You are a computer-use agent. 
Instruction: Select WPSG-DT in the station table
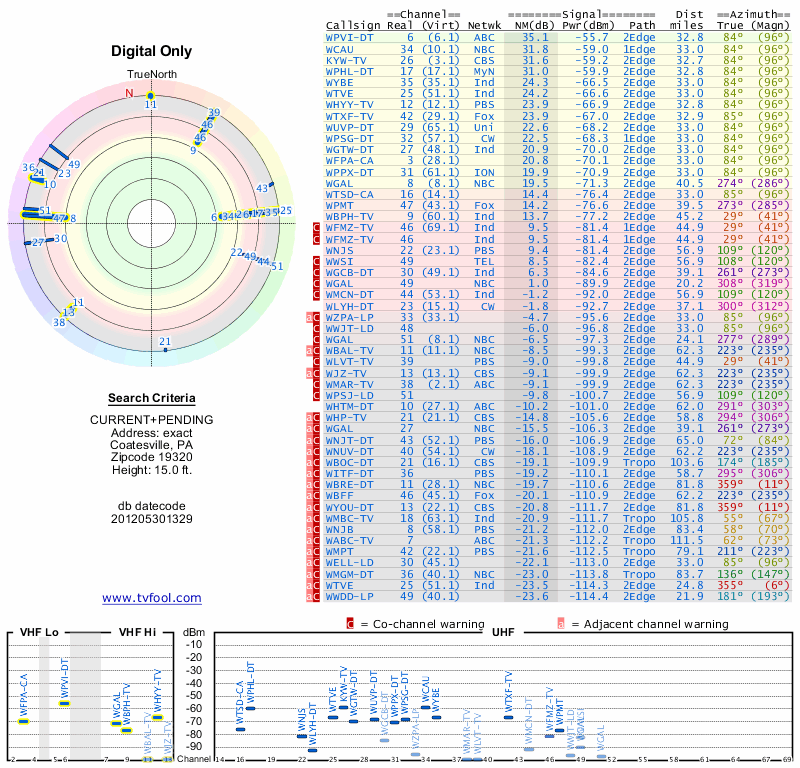(349, 138)
